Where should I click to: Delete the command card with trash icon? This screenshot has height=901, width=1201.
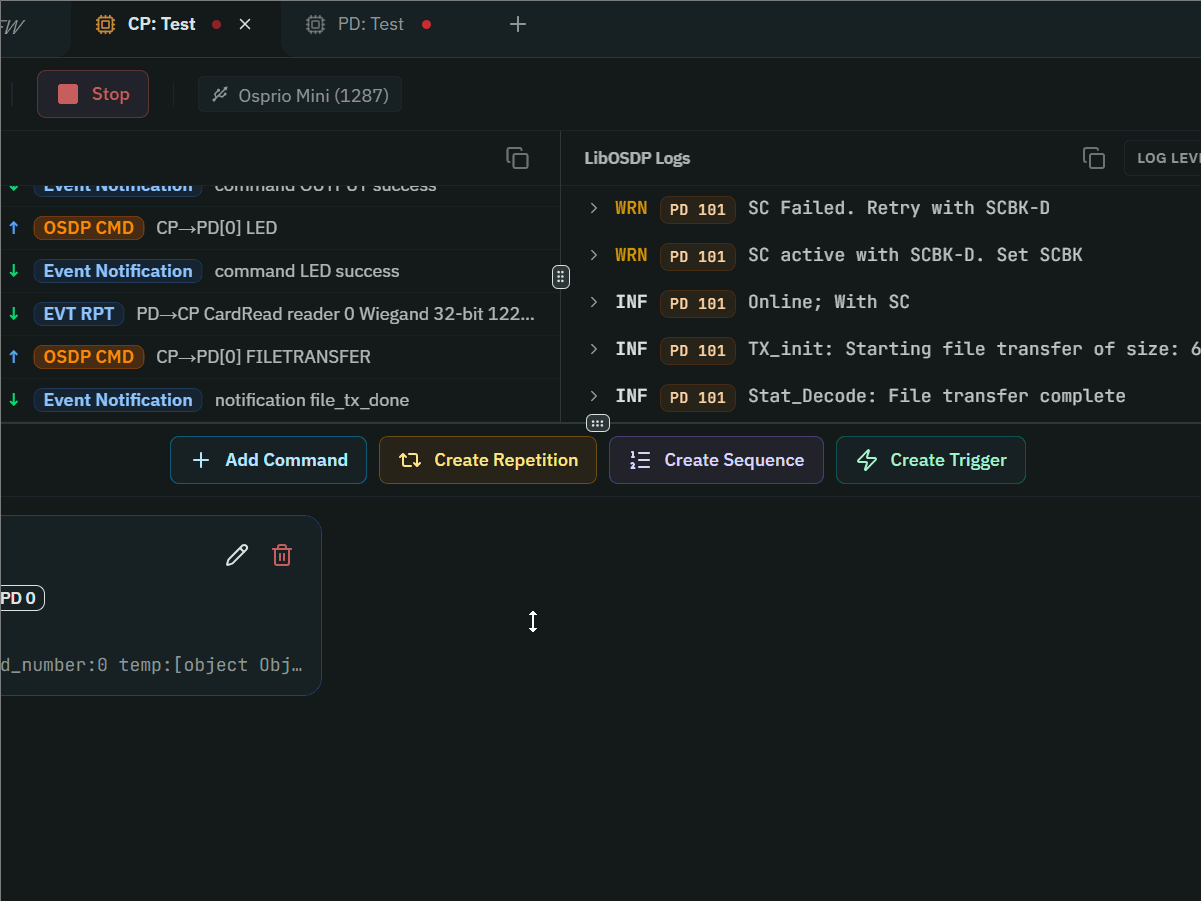coord(282,555)
